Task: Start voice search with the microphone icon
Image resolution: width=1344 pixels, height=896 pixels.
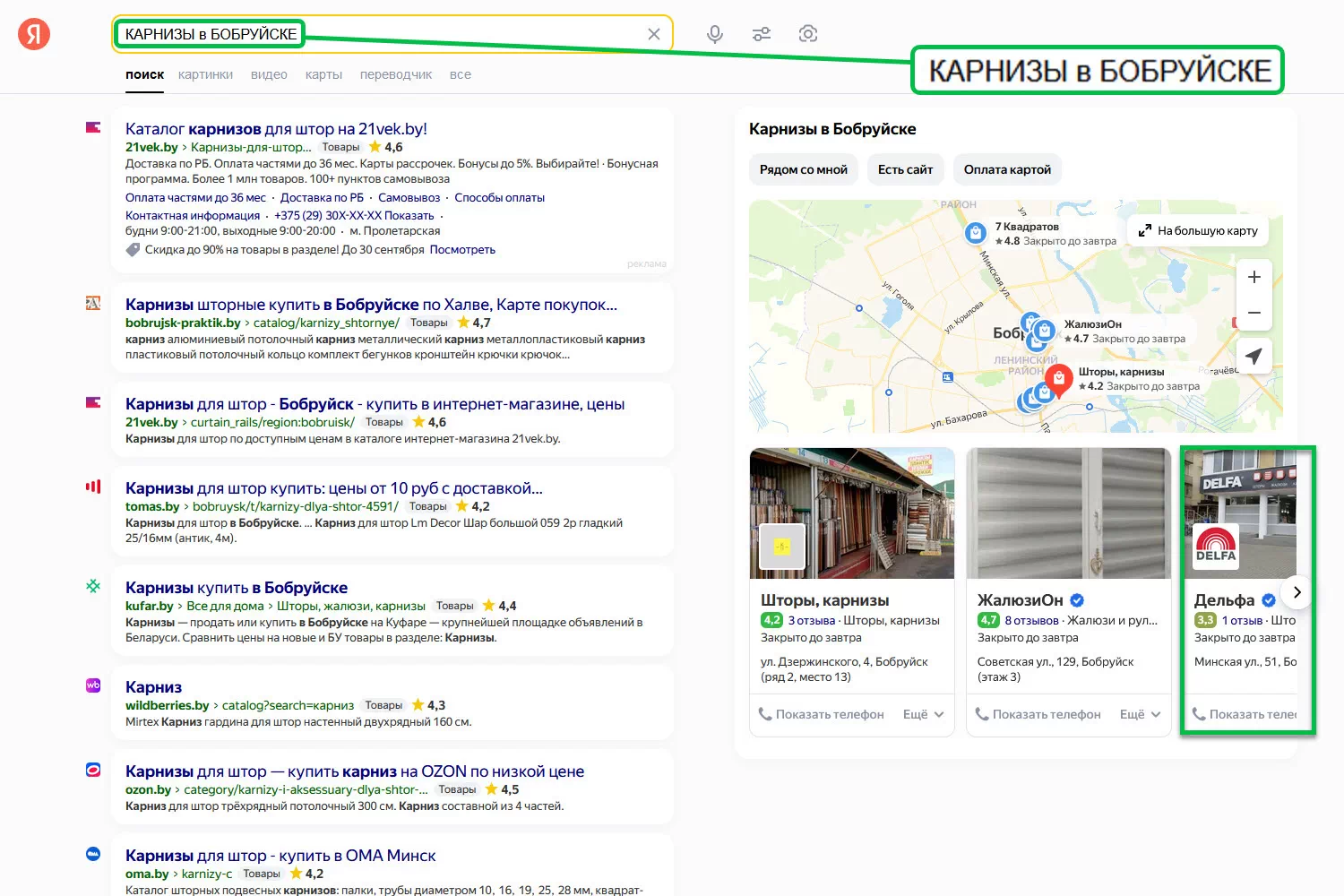Action: click(714, 34)
